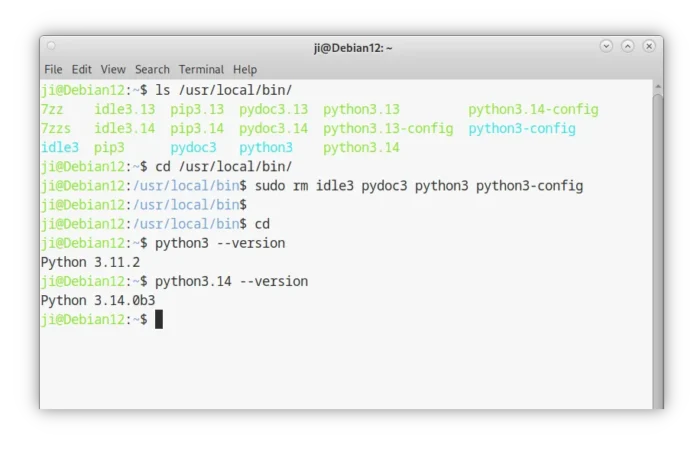Click the sudo rm command line
Viewport: 700px width, 458px height.
click(x=419, y=186)
